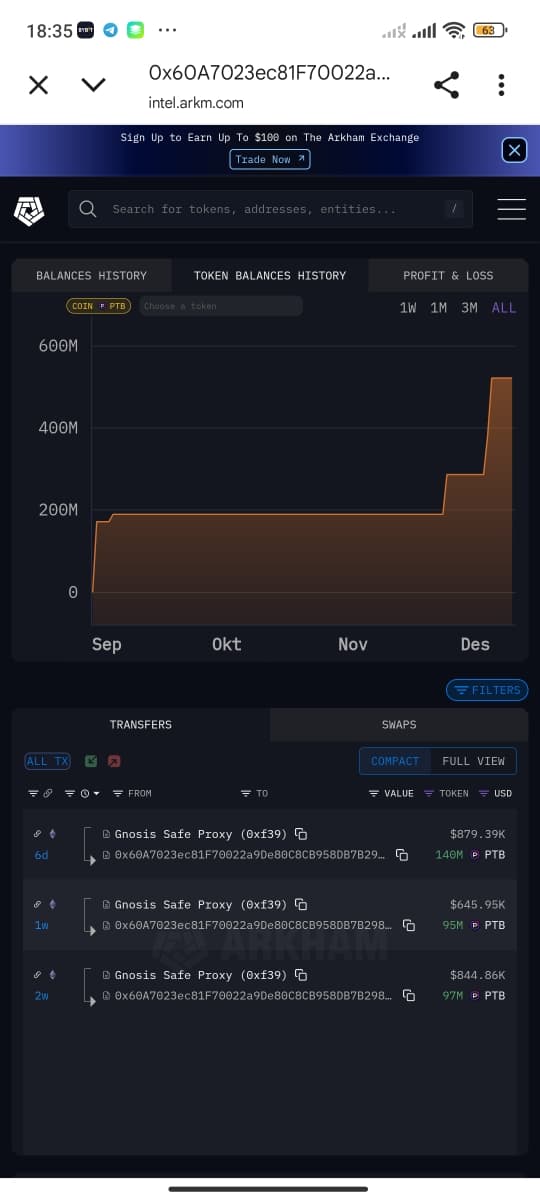Click Ethereum chain icon on 6d transfer
This screenshot has width=540, height=1200.
(53, 834)
